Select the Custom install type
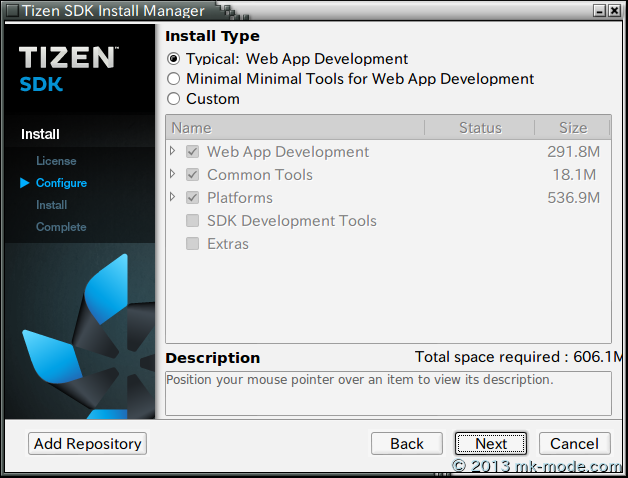The width and height of the screenshot is (628, 478). (x=174, y=99)
